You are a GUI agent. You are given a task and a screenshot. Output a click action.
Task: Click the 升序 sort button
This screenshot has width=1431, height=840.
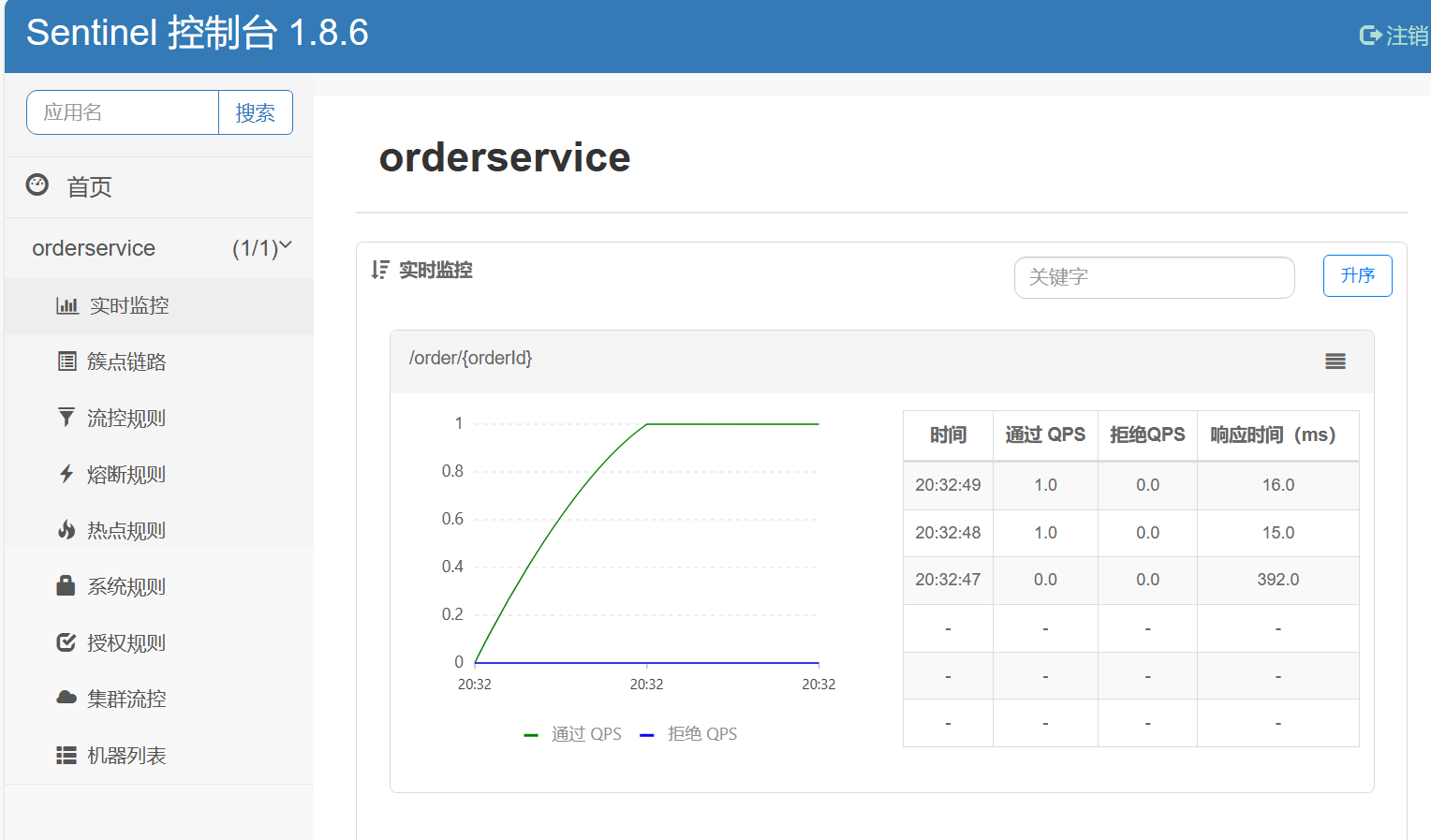click(x=1357, y=275)
